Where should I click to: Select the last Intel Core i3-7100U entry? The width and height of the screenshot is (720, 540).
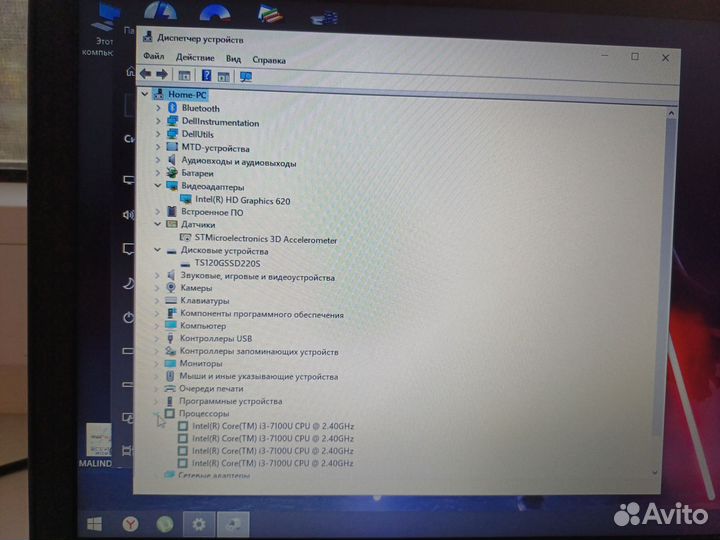click(273, 463)
